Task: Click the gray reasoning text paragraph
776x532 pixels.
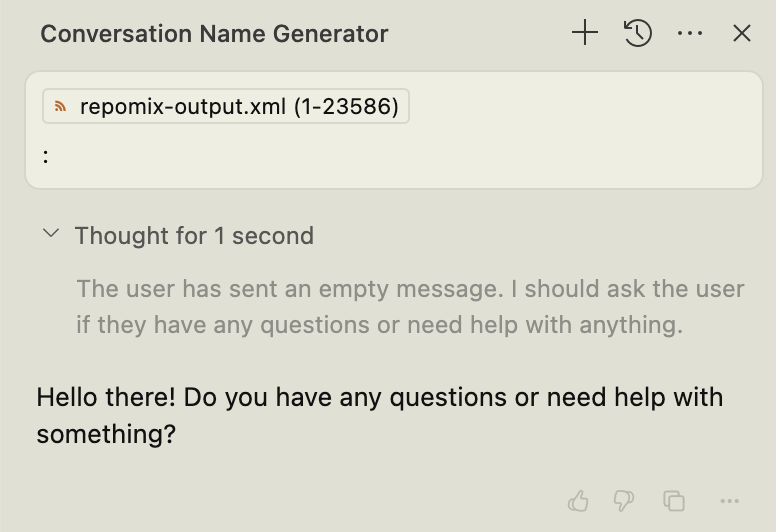Action: coord(410,307)
